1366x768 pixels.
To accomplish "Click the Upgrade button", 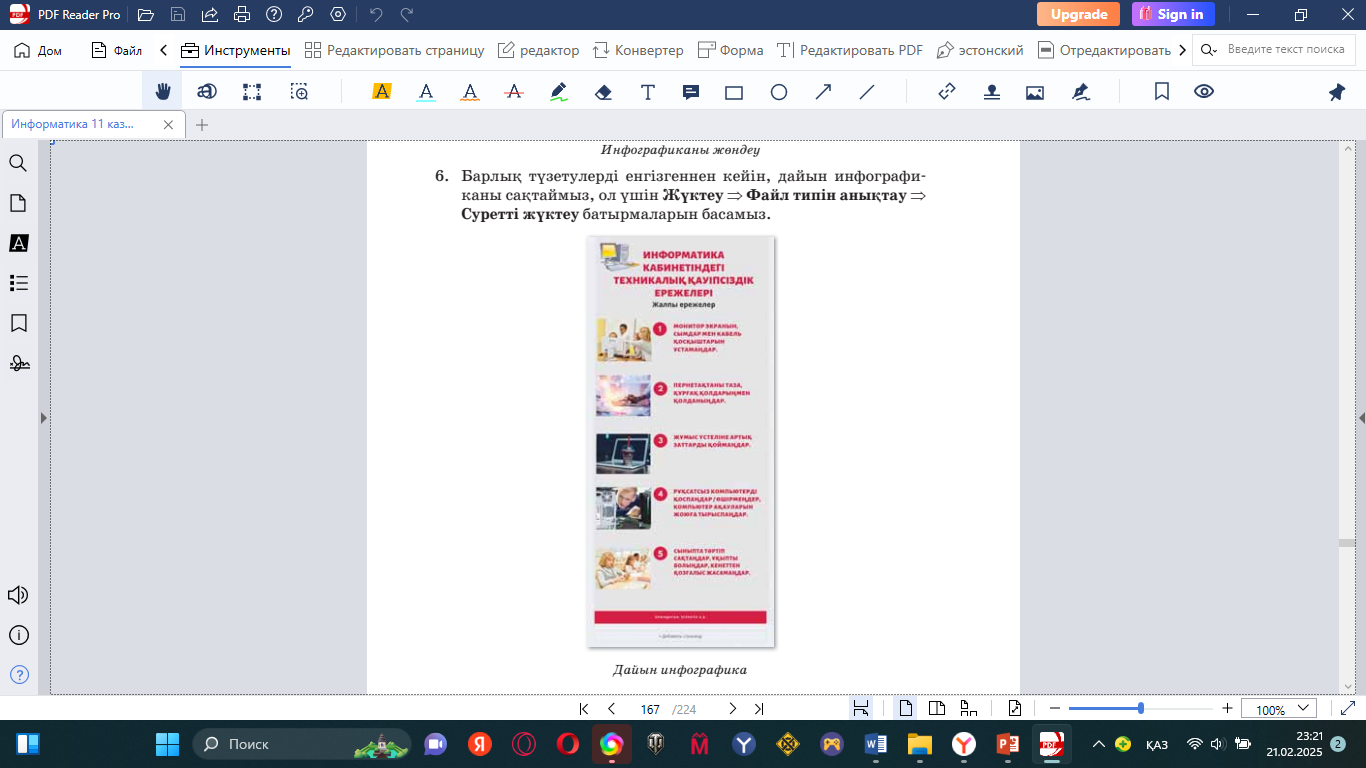I will pyautogui.click(x=1078, y=14).
